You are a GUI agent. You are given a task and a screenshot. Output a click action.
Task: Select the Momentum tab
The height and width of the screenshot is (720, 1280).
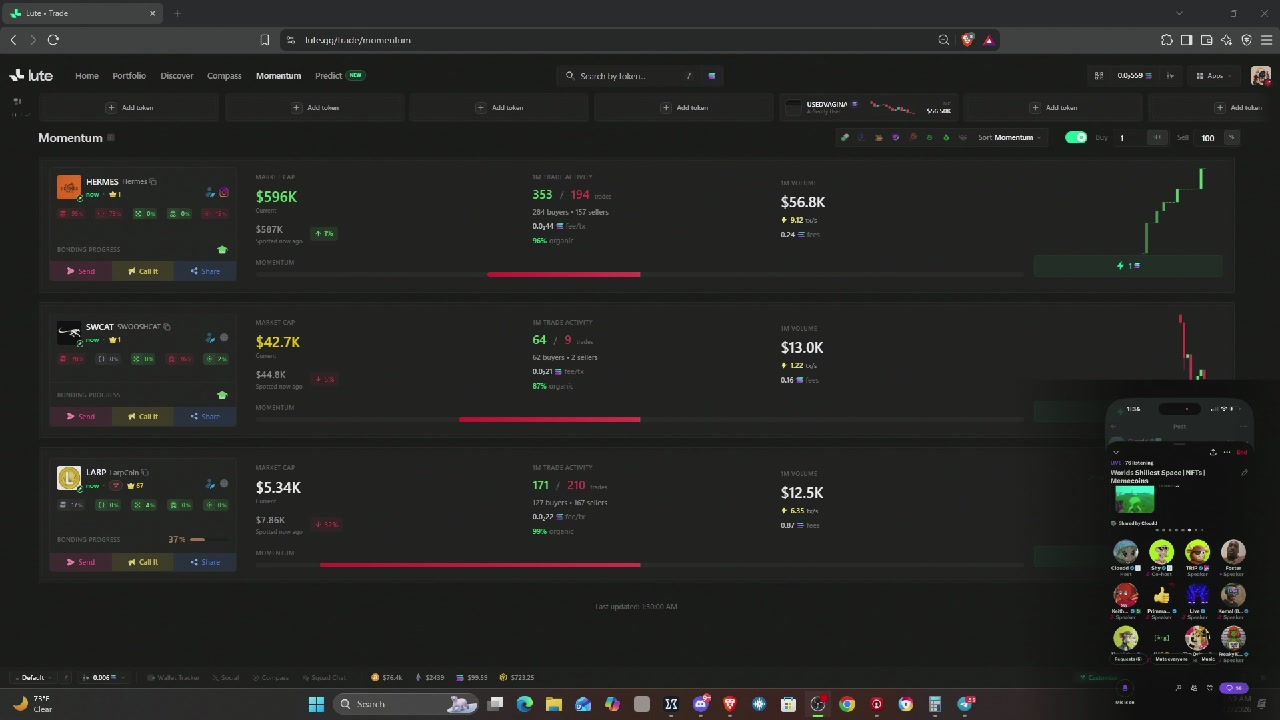pos(278,76)
